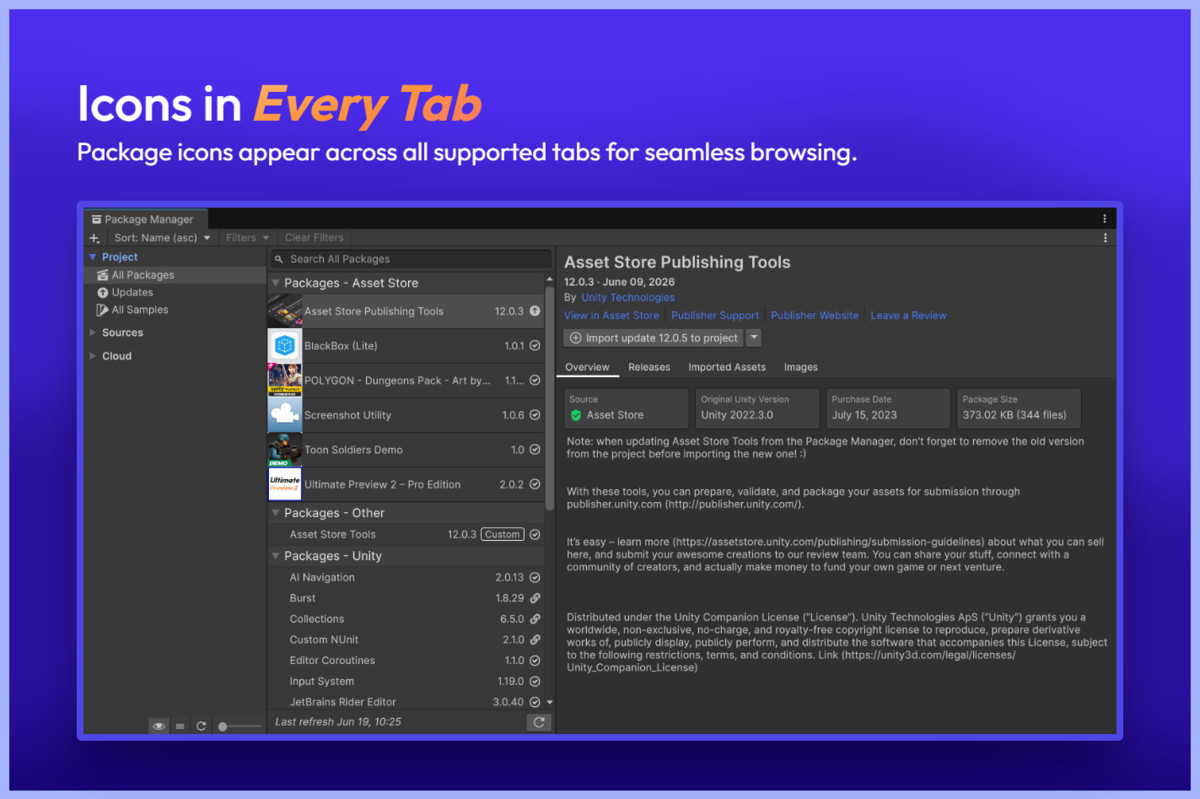Click the Search All Packages field
Viewport: 1200px width, 799px height.
click(x=410, y=259)
